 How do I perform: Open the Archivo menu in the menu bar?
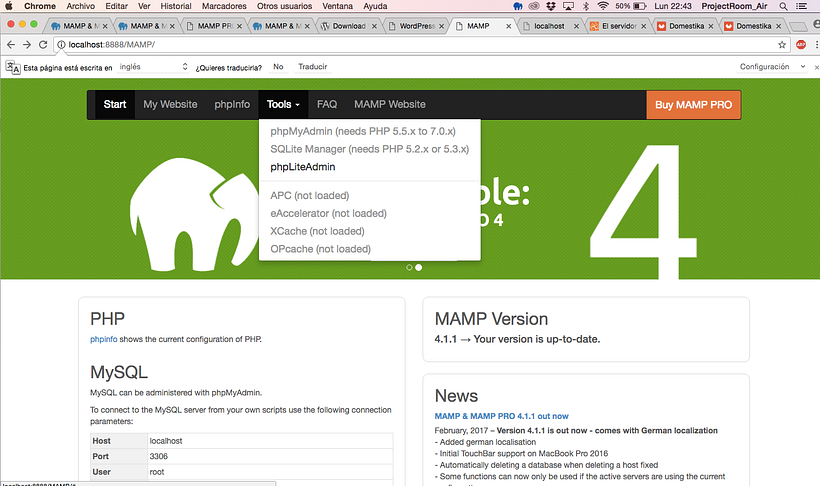[x=81, y=6]
